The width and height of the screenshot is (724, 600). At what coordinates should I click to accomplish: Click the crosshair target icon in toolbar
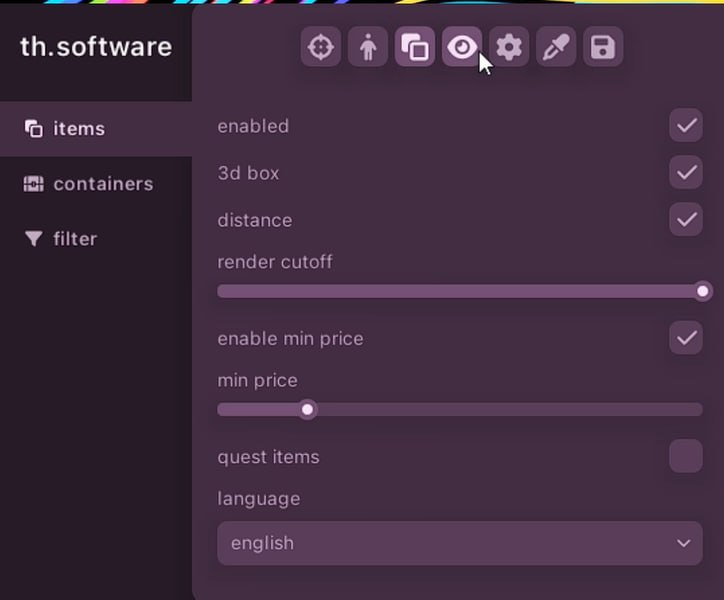(321, 47)
